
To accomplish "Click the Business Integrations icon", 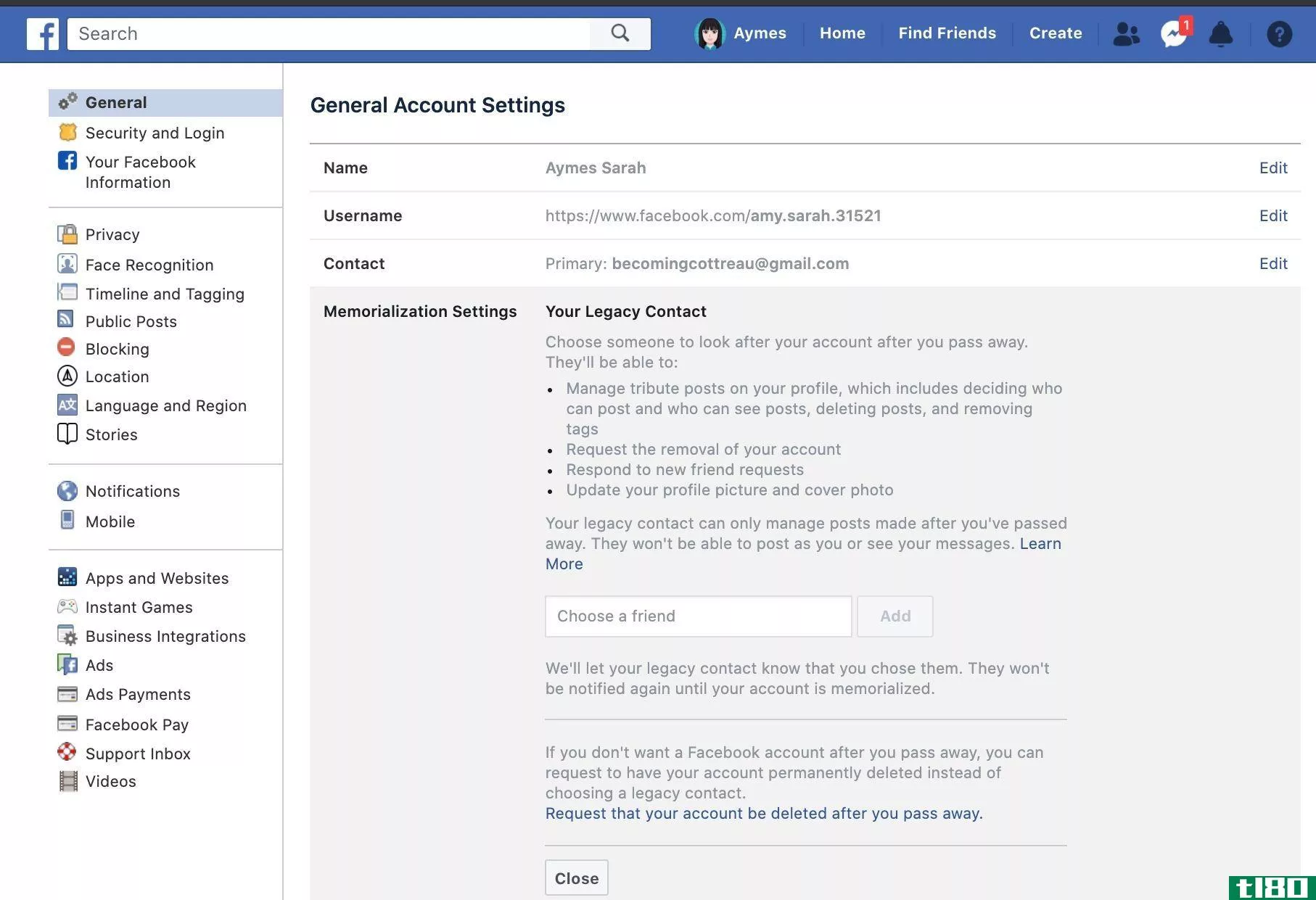I will [67, 635].
